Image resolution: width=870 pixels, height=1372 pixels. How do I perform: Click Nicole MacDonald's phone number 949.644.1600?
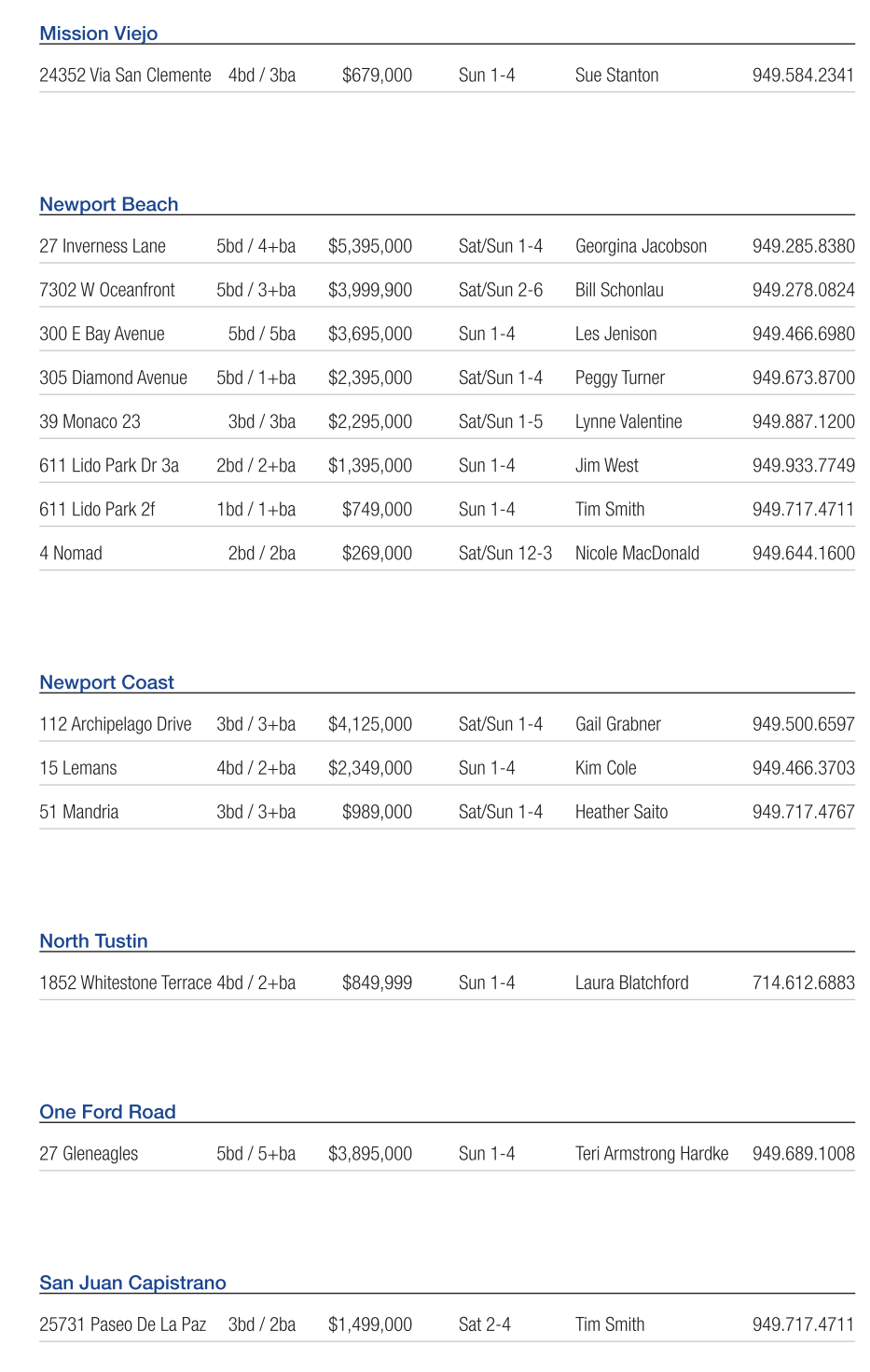803,553
